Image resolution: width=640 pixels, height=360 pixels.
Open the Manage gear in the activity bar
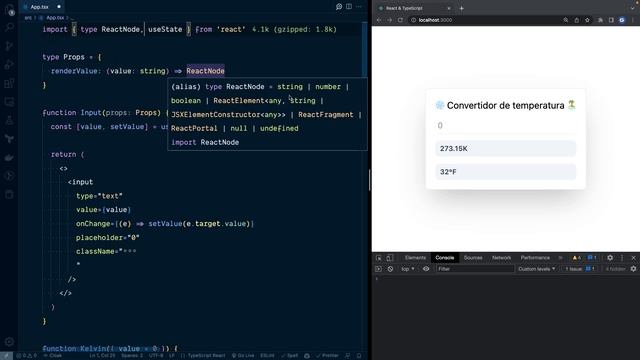9,342
